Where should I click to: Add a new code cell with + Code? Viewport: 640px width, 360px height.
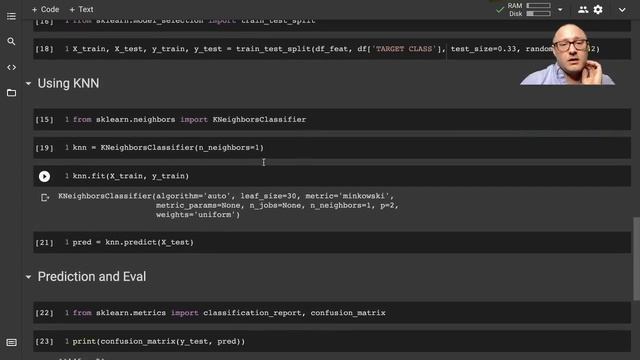tap(45, 9)
